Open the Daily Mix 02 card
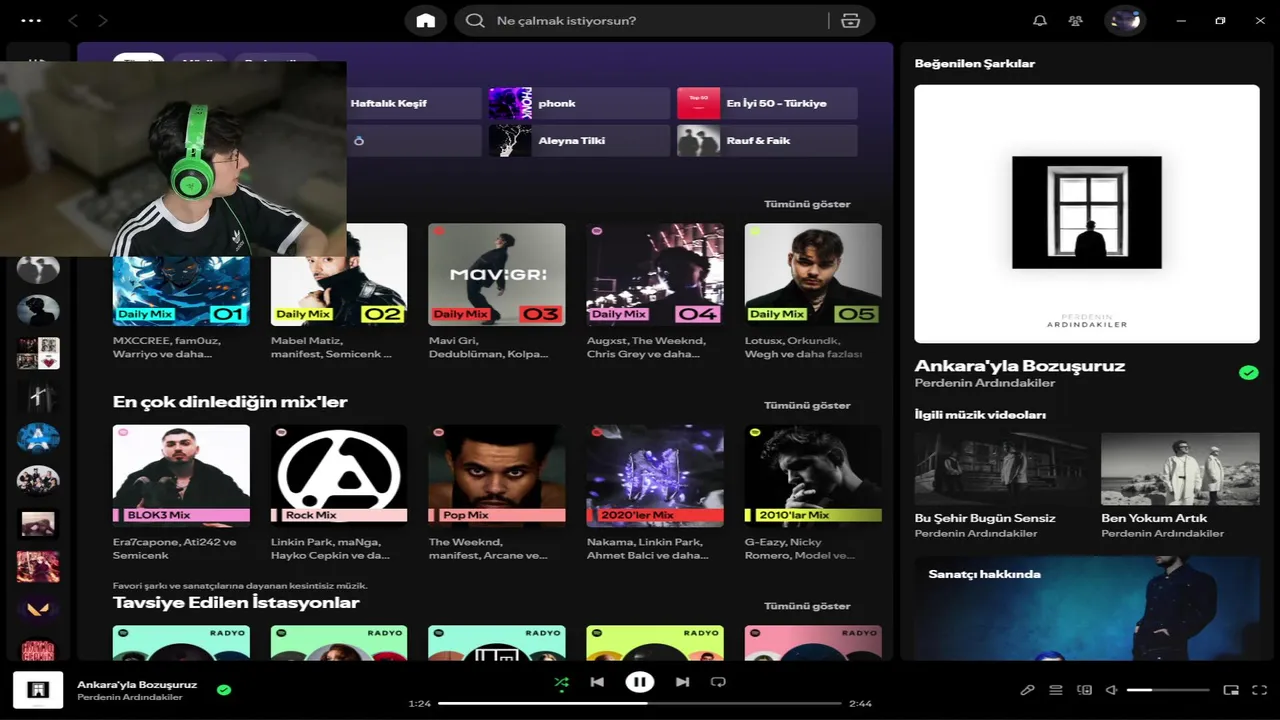This screenshot has height=720, width=1280. click(339, 293)
